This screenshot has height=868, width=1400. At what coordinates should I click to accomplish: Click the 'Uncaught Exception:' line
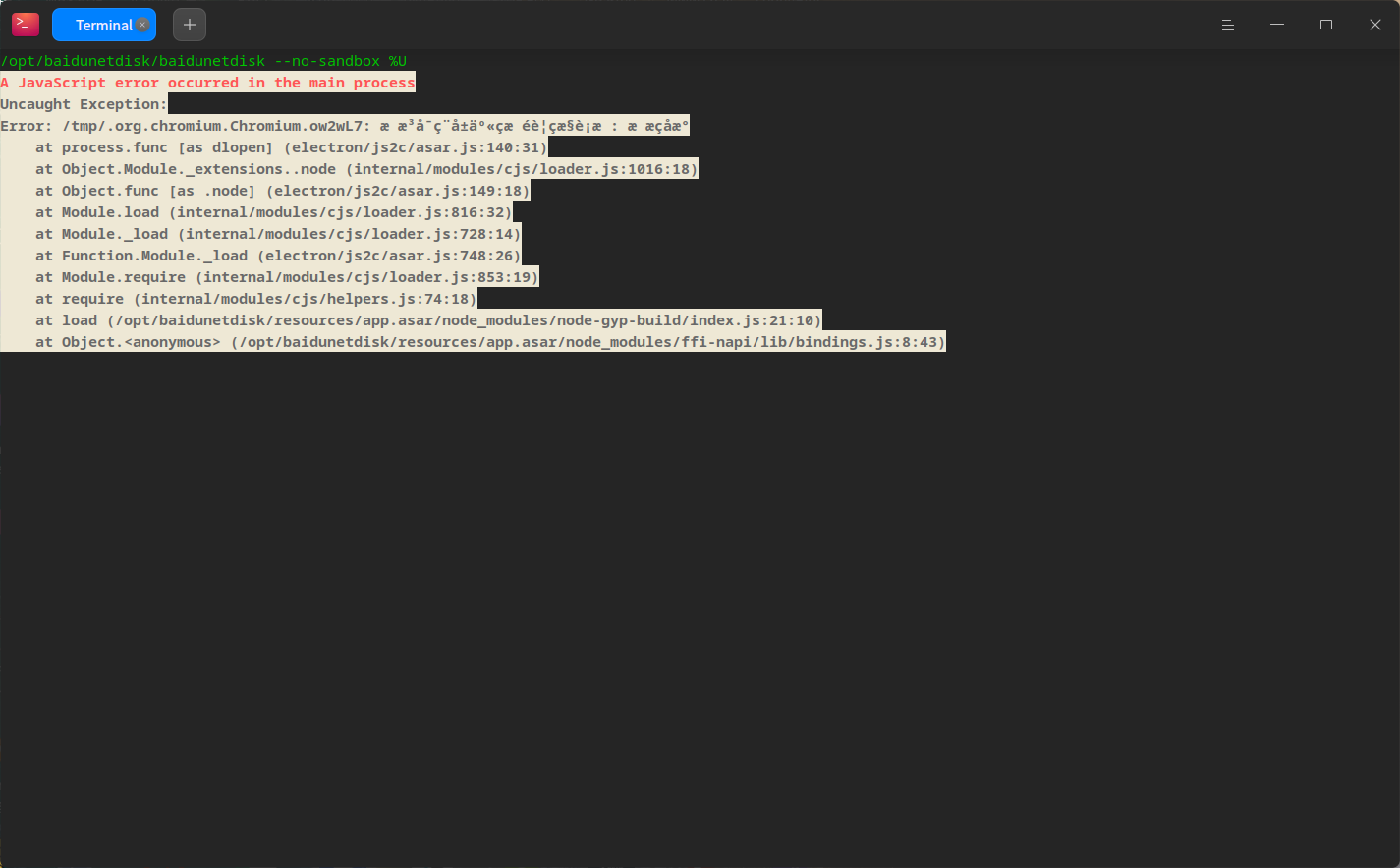coord(84,104)
